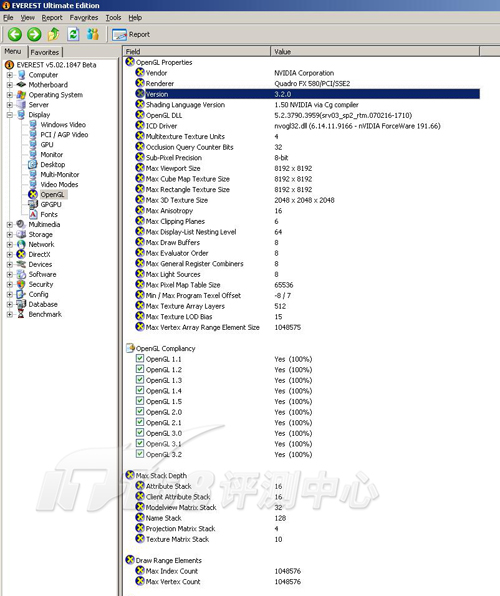Click the Refresh toolbar icon
The image size is (500, 596).
coord(73,34)
